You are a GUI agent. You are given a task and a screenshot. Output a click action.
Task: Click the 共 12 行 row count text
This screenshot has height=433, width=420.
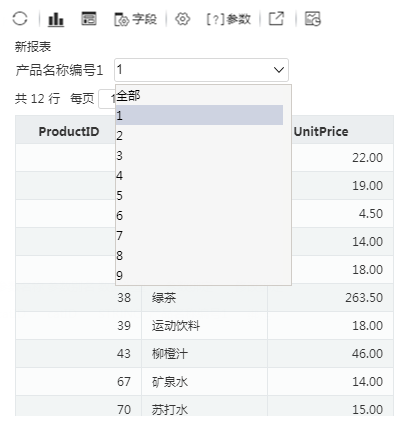click(37, 99)
